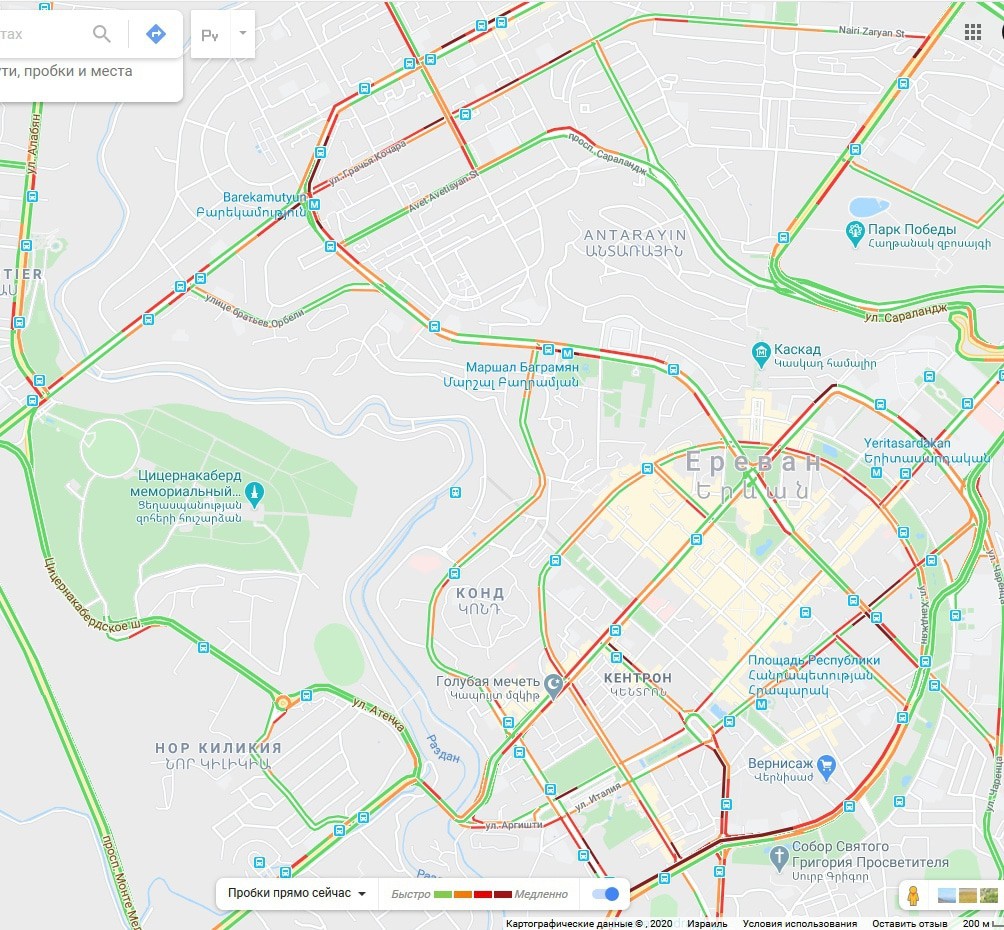Click the search magnifier icon
The height and width of the screenshot is (930, 1004).
pyautogui.click(x=102, y=34)
